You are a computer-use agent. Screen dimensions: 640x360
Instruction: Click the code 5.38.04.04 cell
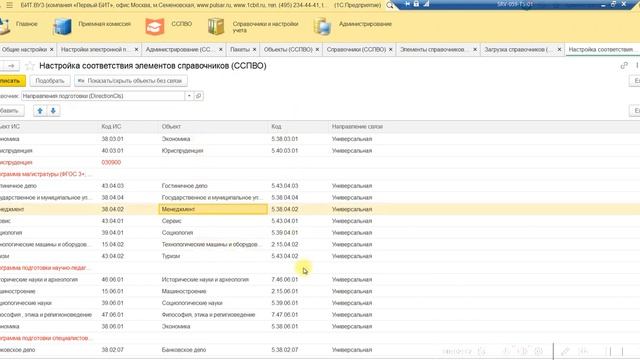285,198
